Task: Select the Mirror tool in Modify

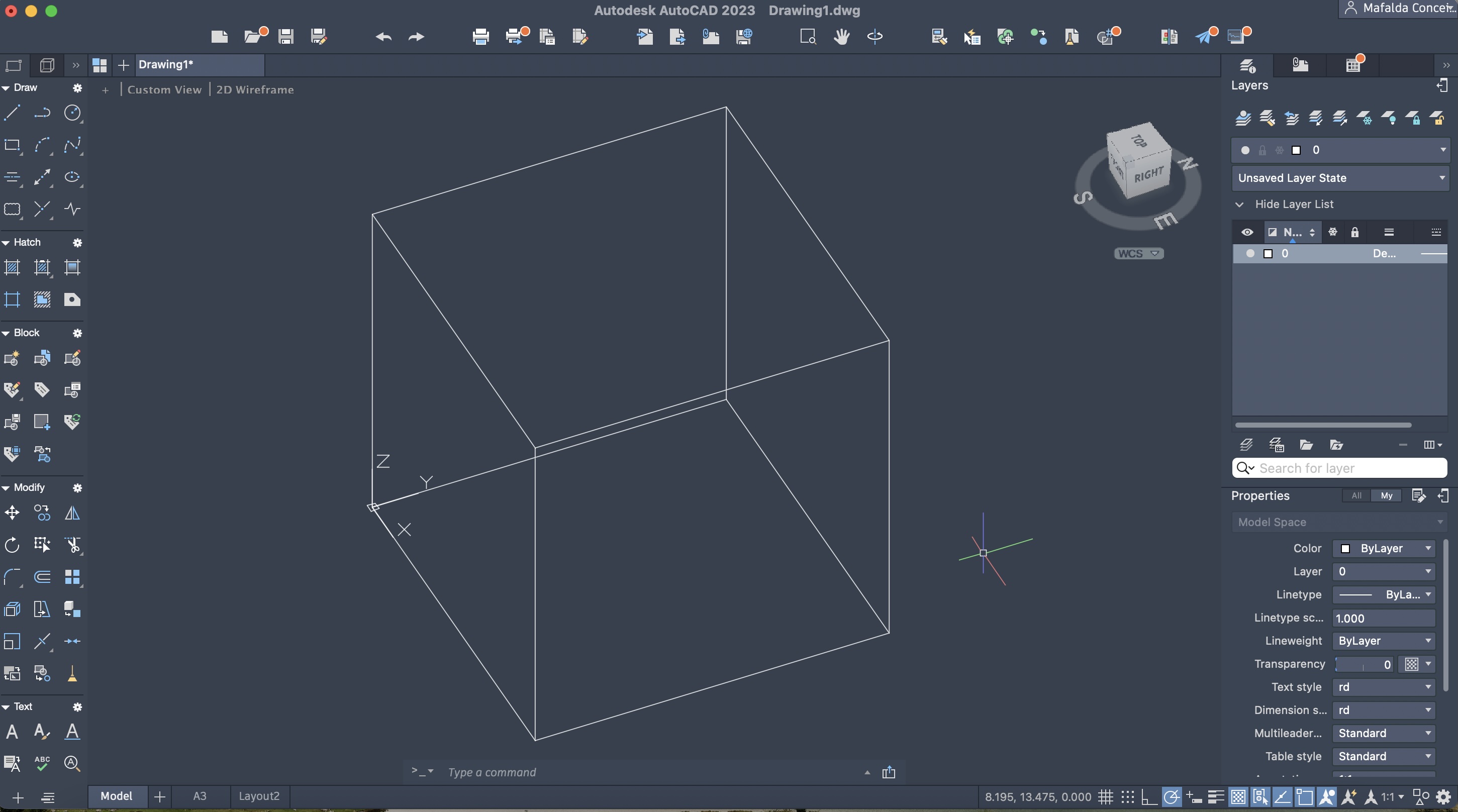Action: [x=72, y=513]
